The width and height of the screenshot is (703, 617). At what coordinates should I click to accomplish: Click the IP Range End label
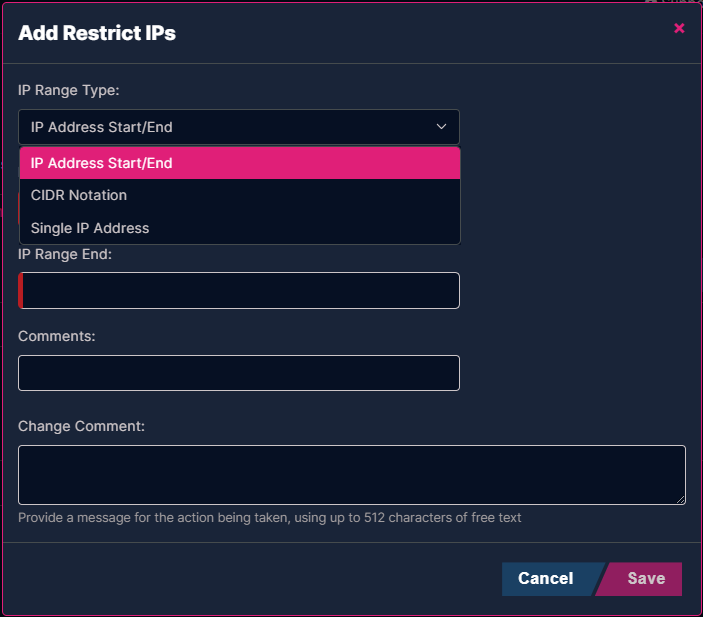(65, 254)
